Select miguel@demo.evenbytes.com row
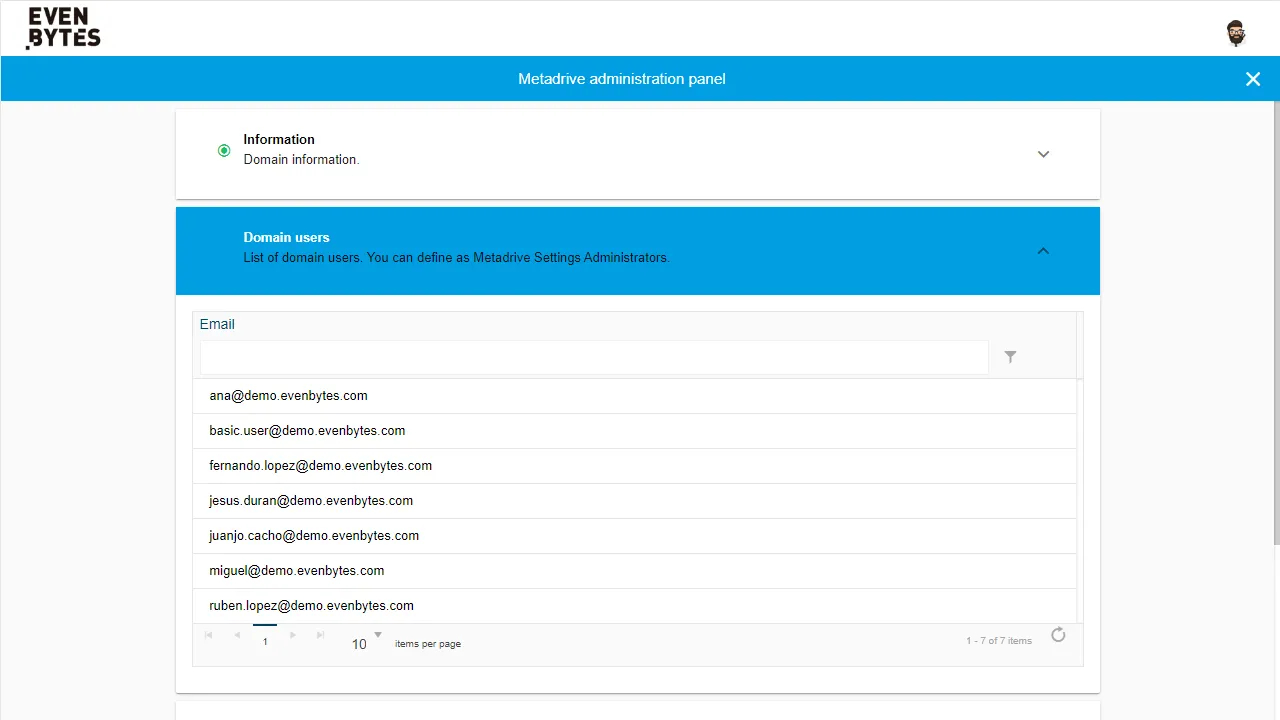Screen dimensions: 1280x720 pyautogui.click(x=634, y=571)
